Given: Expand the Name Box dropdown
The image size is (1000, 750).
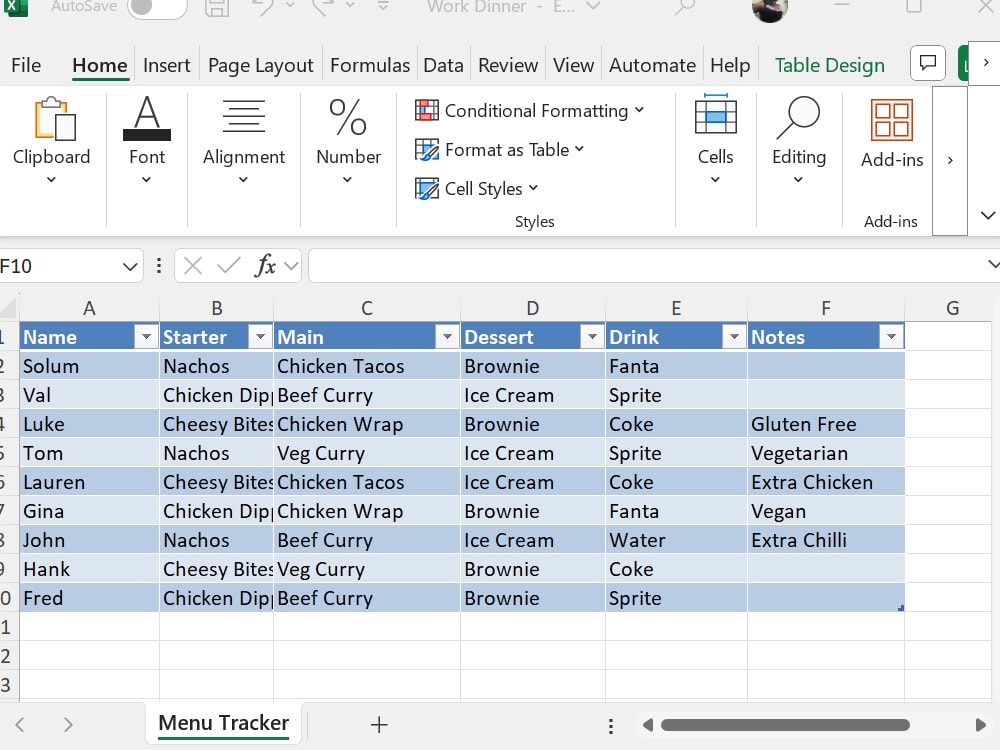Looking at the screenshot, I should 129,266.
